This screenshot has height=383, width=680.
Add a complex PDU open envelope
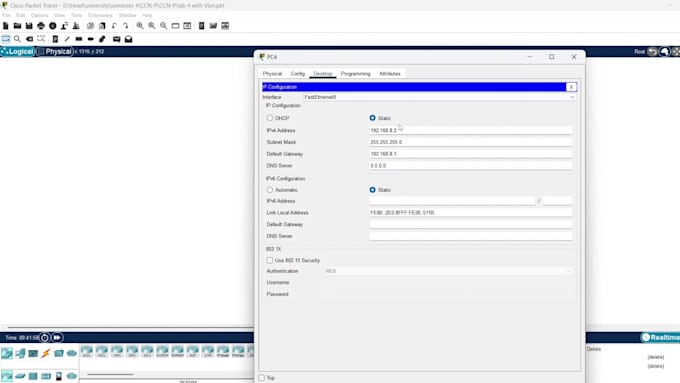tap(128, 39)
